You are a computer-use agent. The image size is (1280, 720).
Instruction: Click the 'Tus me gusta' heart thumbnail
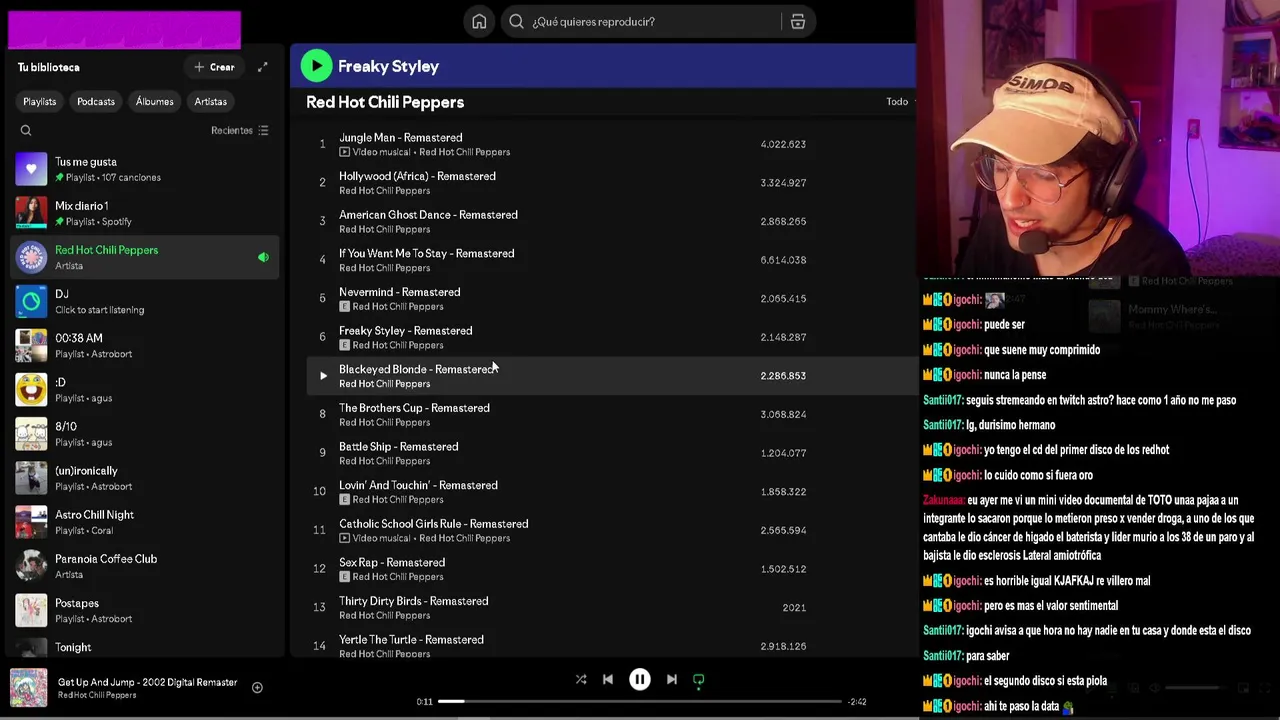pos(31,169)
